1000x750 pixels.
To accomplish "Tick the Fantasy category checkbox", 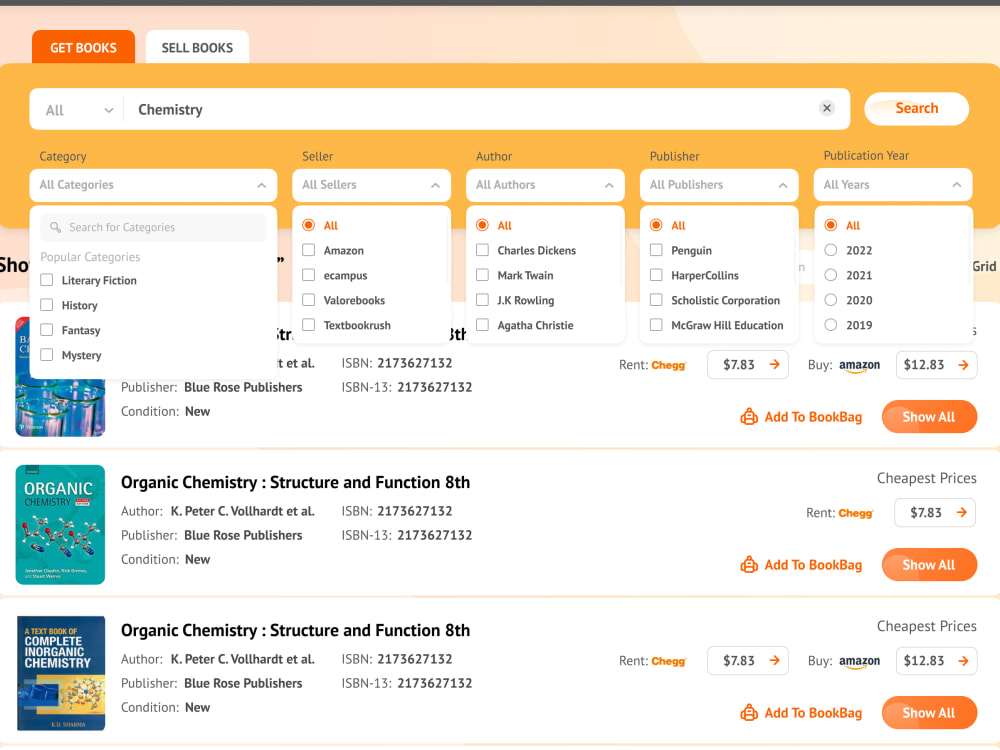I will pyautogui.click(x=47, y=330).
